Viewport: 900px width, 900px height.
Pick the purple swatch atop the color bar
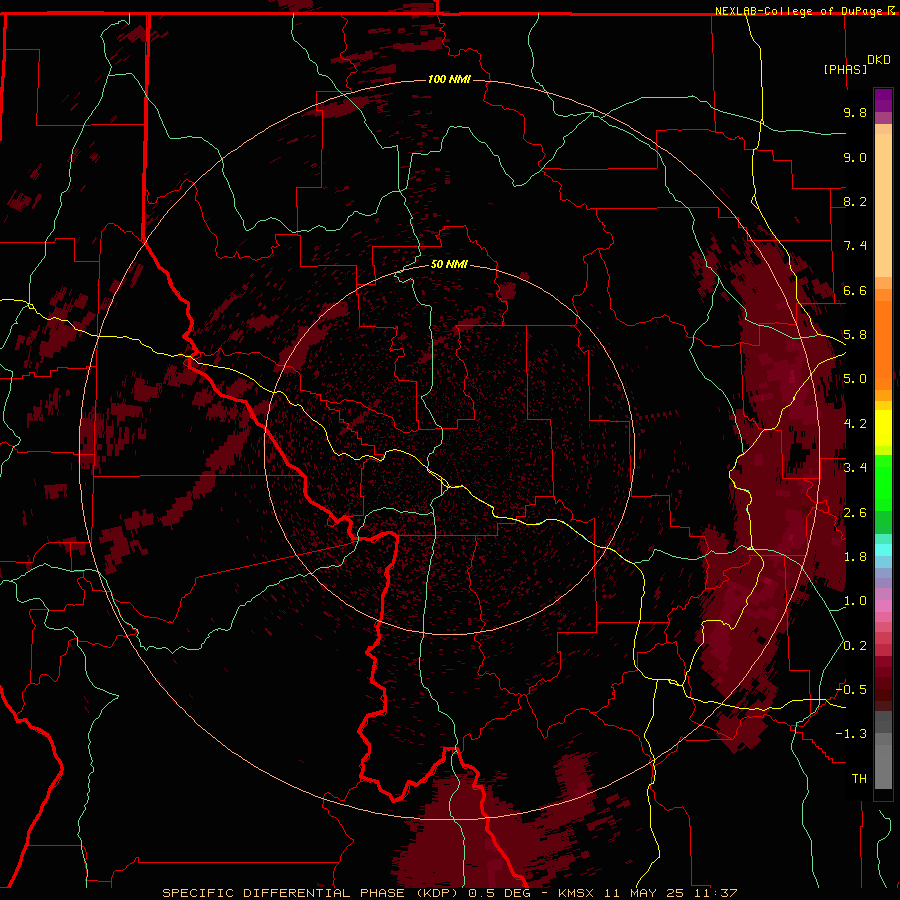point(883,100)
